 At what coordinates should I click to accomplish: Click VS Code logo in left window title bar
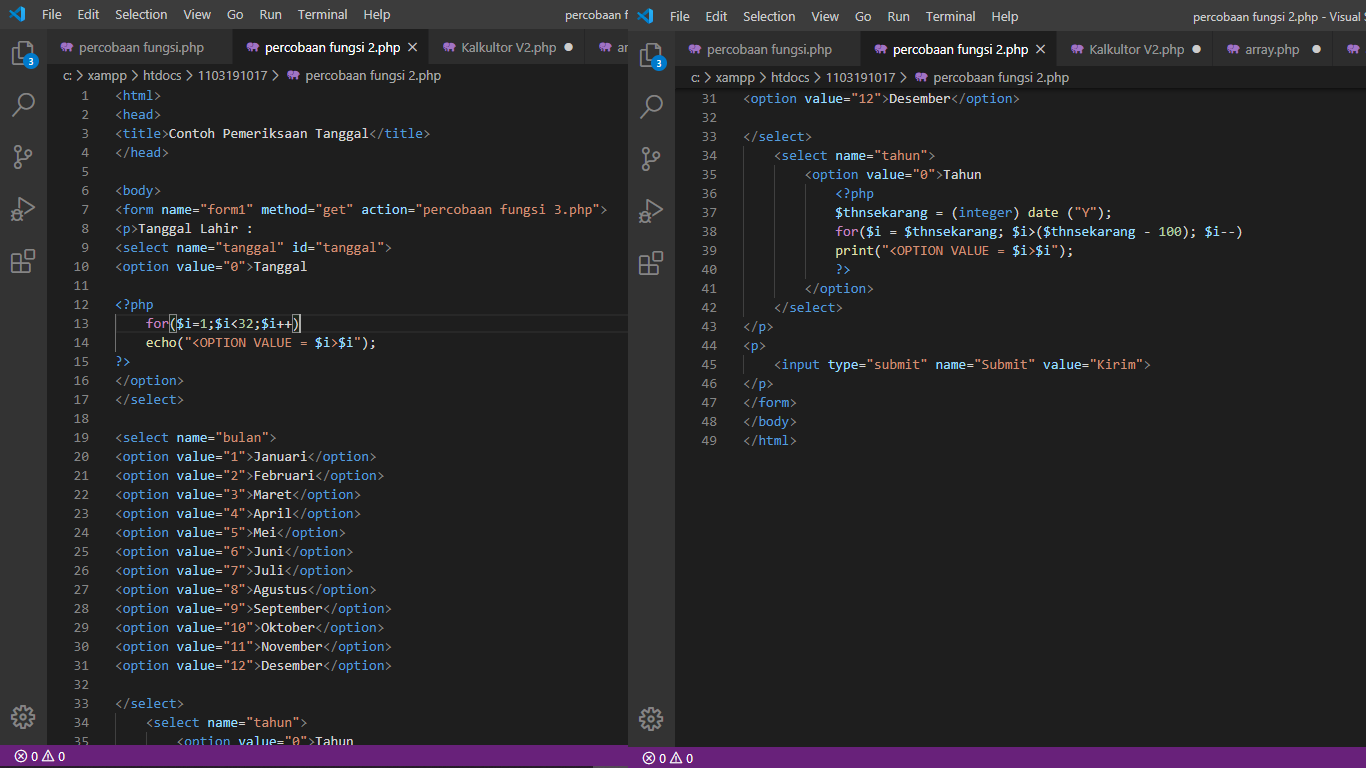point(17,15)
